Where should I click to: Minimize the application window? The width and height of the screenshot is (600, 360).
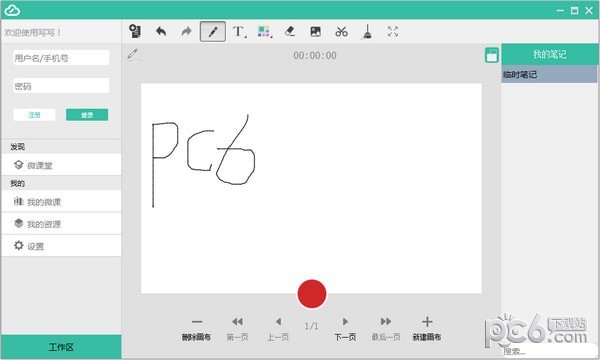pos(560,11)
